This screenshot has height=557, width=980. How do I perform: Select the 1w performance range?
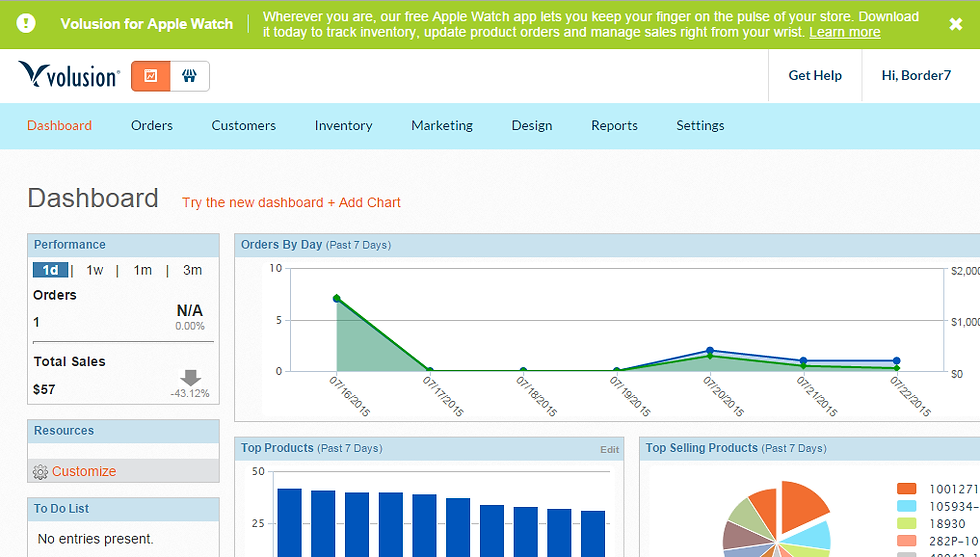[94, 270]
